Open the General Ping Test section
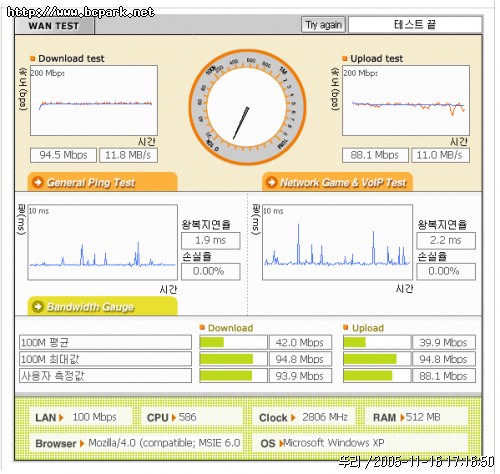The height and width of the screenshot is (474, 500). click(x=103, y=182)
